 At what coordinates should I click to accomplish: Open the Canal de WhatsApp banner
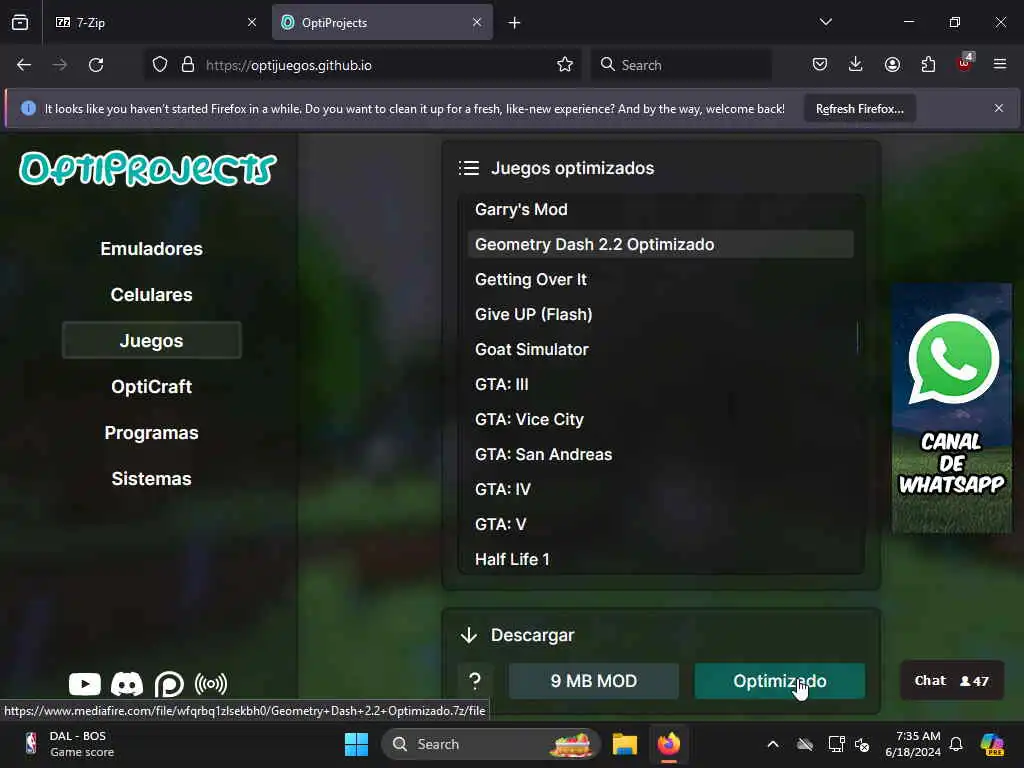pyautogui.click(x=952, y=408)
